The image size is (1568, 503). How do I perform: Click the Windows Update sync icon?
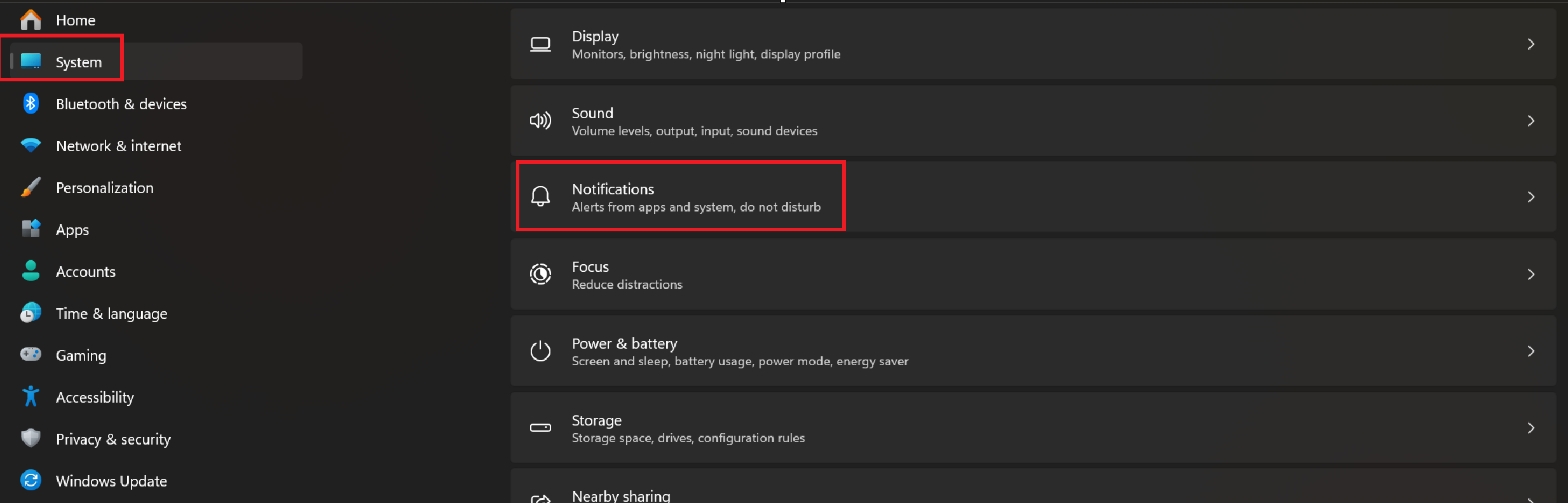[x=31, y=480]
